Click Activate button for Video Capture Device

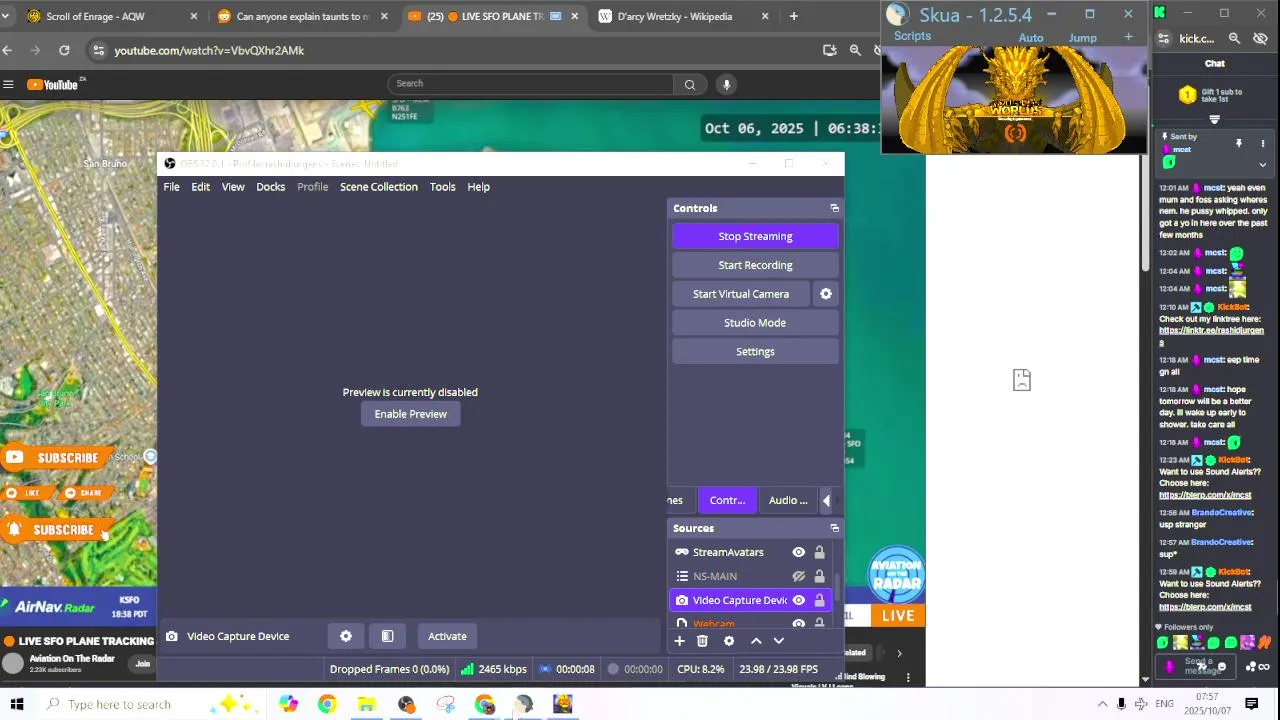pyautogui.click(x=447, y=636)
